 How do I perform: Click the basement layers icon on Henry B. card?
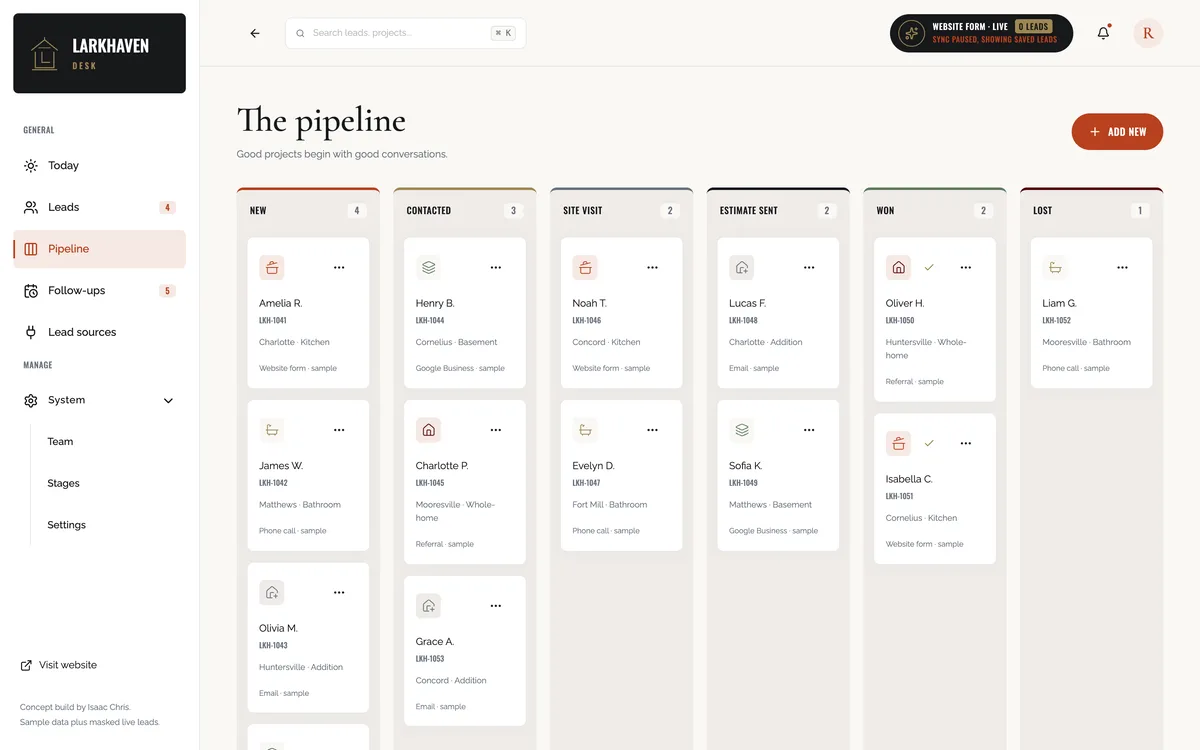click(428, 267)
